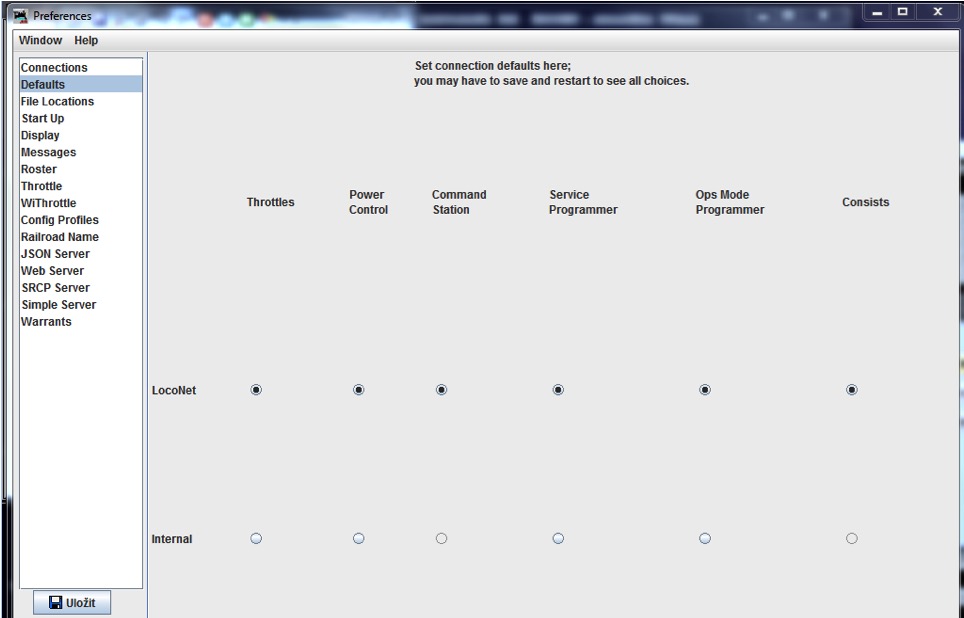The width and height of the screenshot is (964, 618).
Task: Open JSON Server settings
Action: pyautogui.click(x=55, y=254)
